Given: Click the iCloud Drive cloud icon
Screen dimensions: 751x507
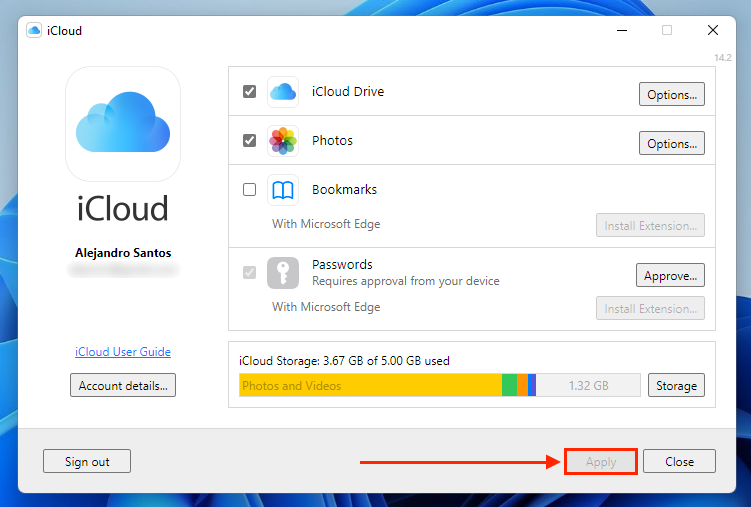Looking at the screenshot, I should click(283, 92).
